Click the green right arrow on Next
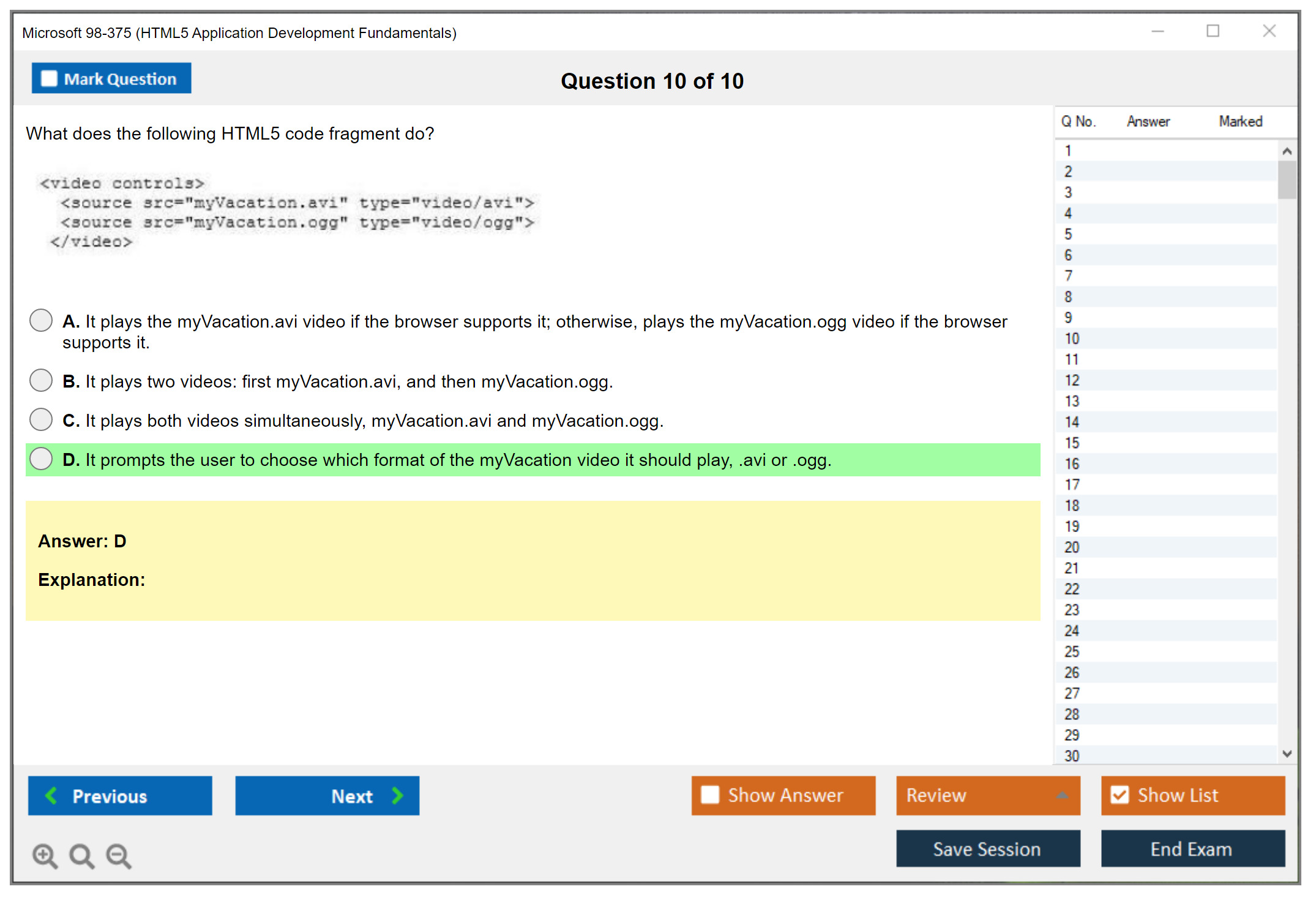 [x=397, y=795]
